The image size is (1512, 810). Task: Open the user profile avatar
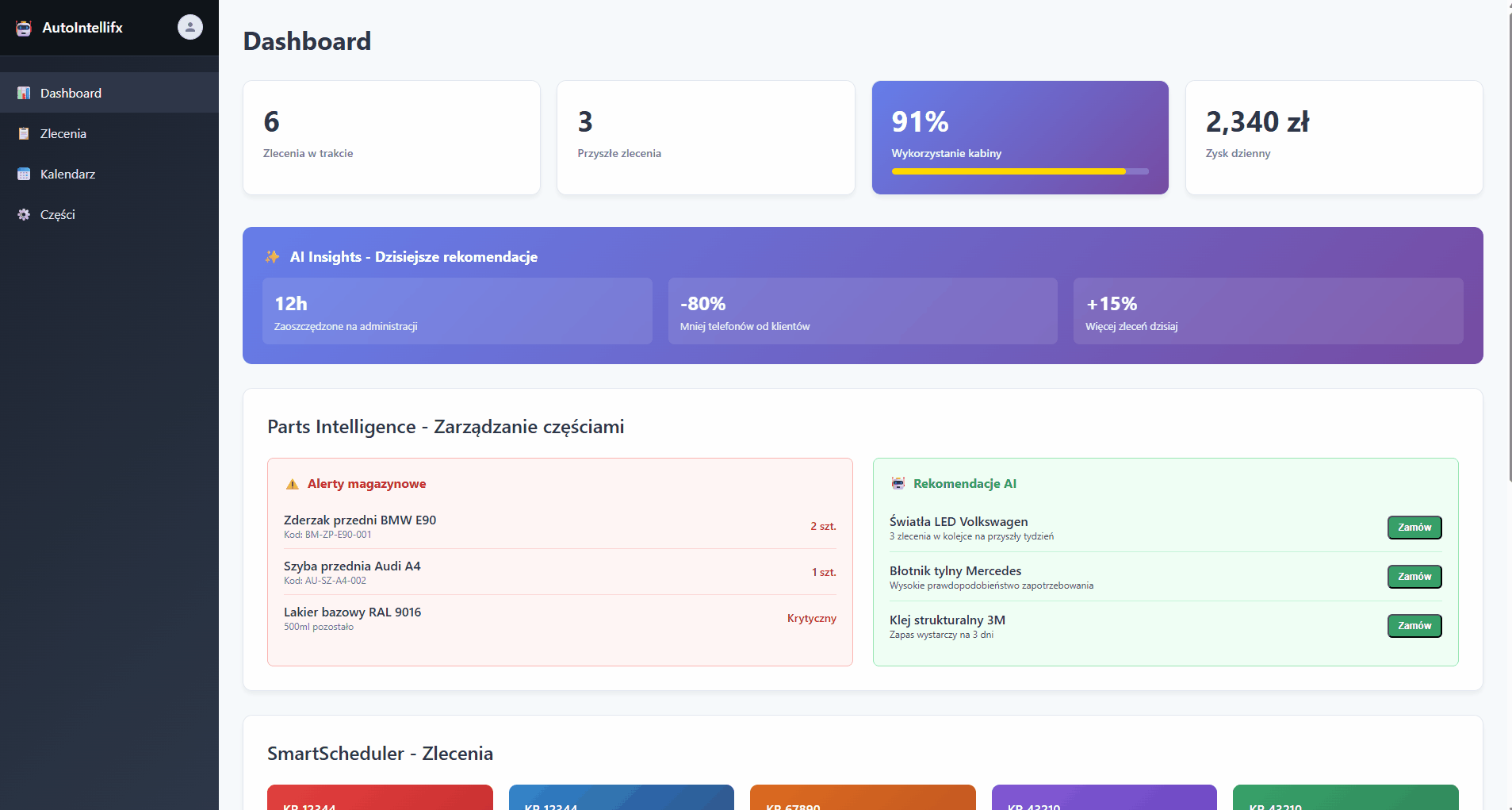[x=189, y=27]
